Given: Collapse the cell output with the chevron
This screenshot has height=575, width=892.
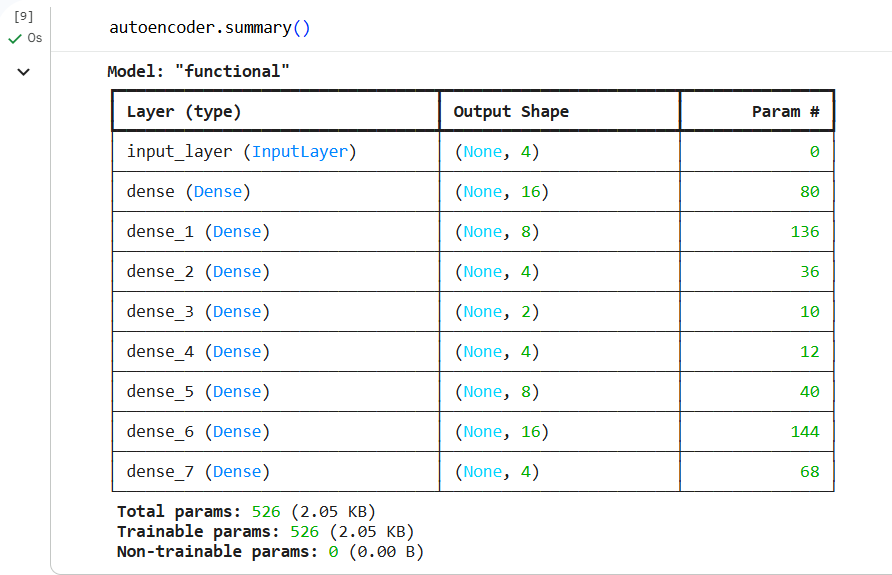Looking at the screenshot, I should pos(24,71).
